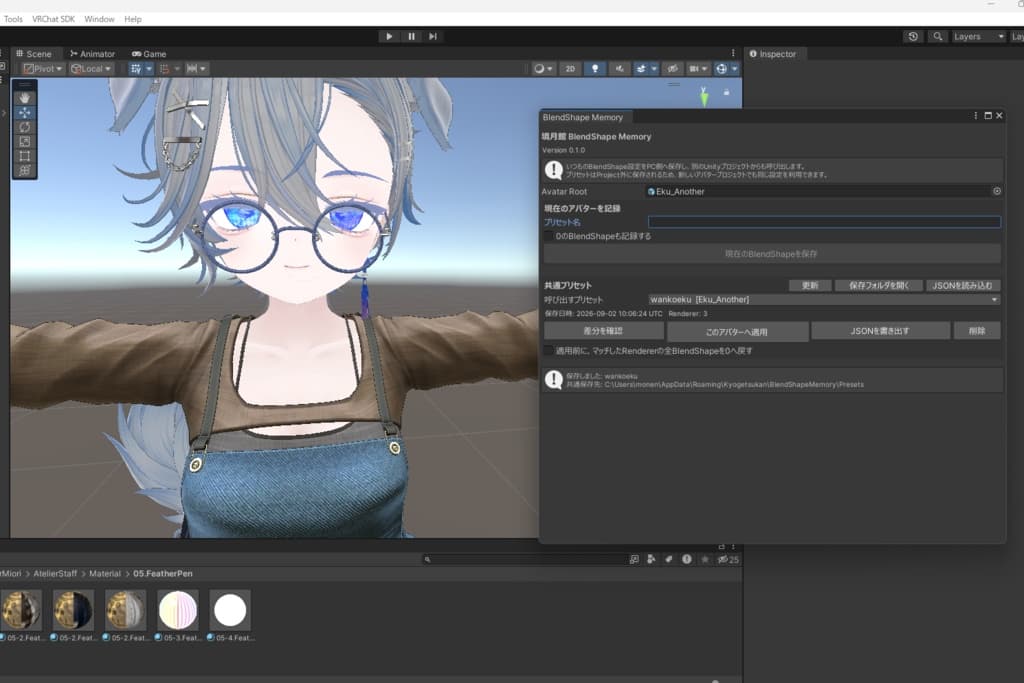Start Play mode
This screenshot has height=683, width=1024.
389,37
